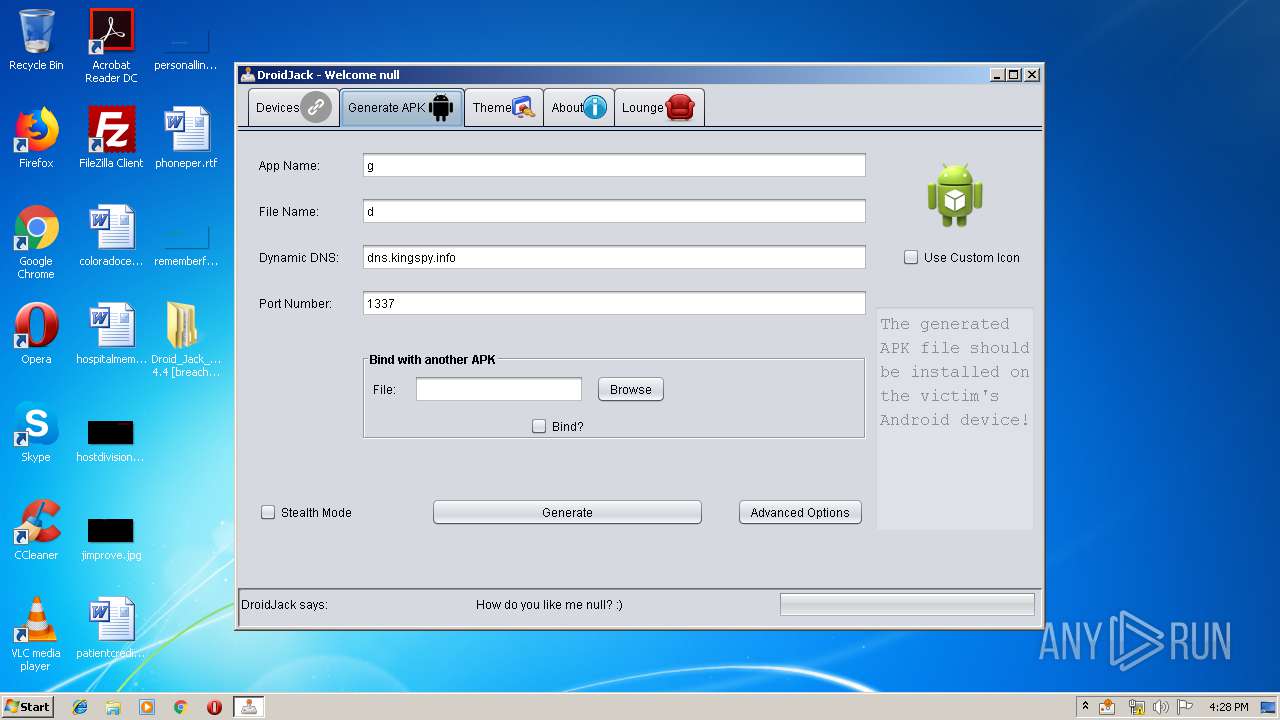This screenshot has height=720, width=1280.
Task: Open the Lounge tab
Action: tap(659, 108)
